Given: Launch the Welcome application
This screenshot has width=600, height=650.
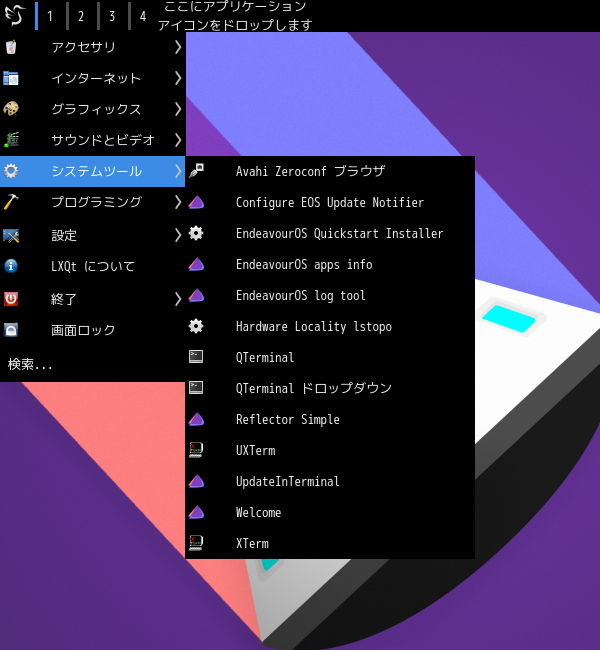Looking at the screenshot, I should click(330, 513).
